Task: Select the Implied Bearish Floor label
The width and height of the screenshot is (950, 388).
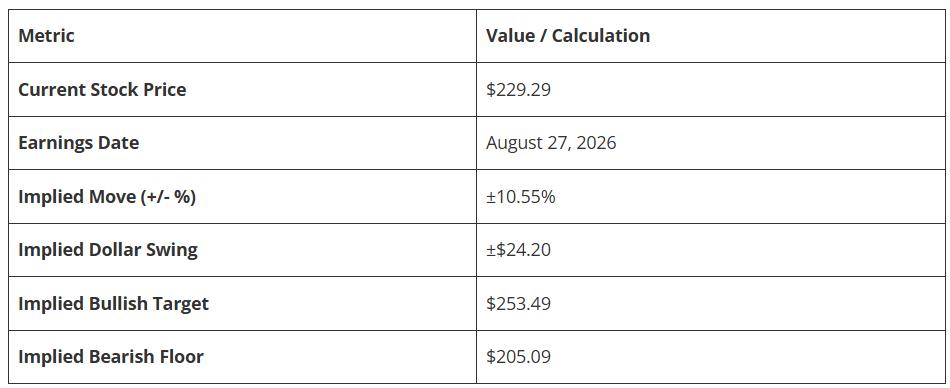Action: (111, 356)
